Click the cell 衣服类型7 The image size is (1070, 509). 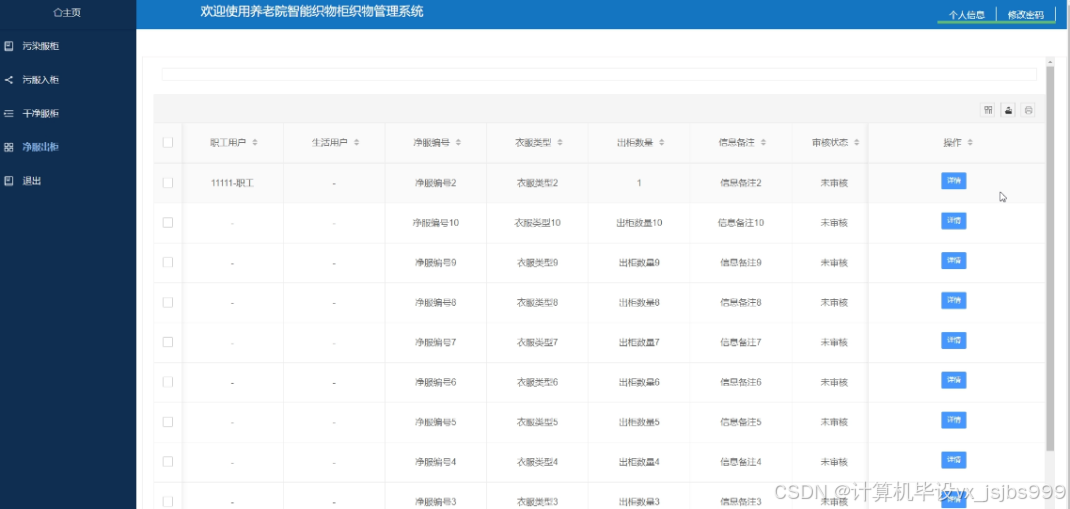(x=537, y=342)
